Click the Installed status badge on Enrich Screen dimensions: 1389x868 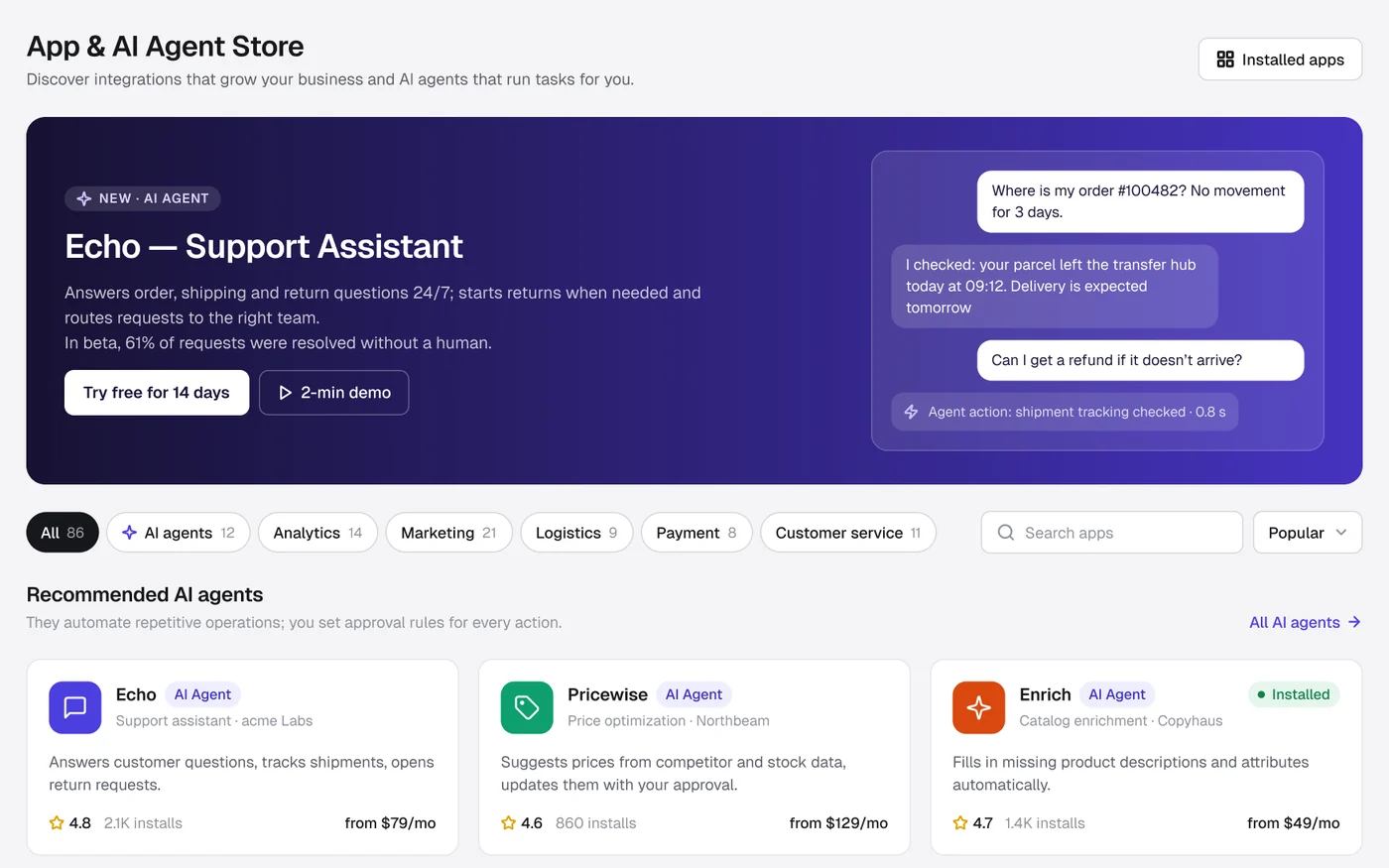point(1294,694)
